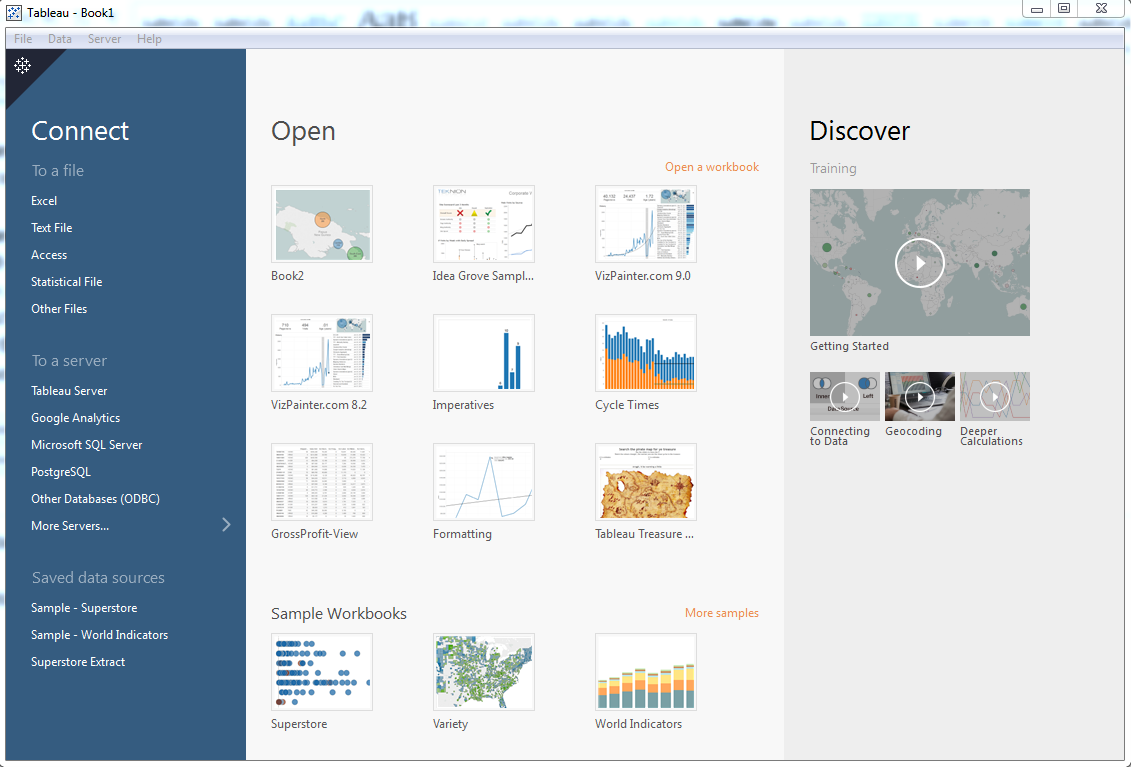Open the File menu
The image size is (1131, 767).
coord(23,39)
